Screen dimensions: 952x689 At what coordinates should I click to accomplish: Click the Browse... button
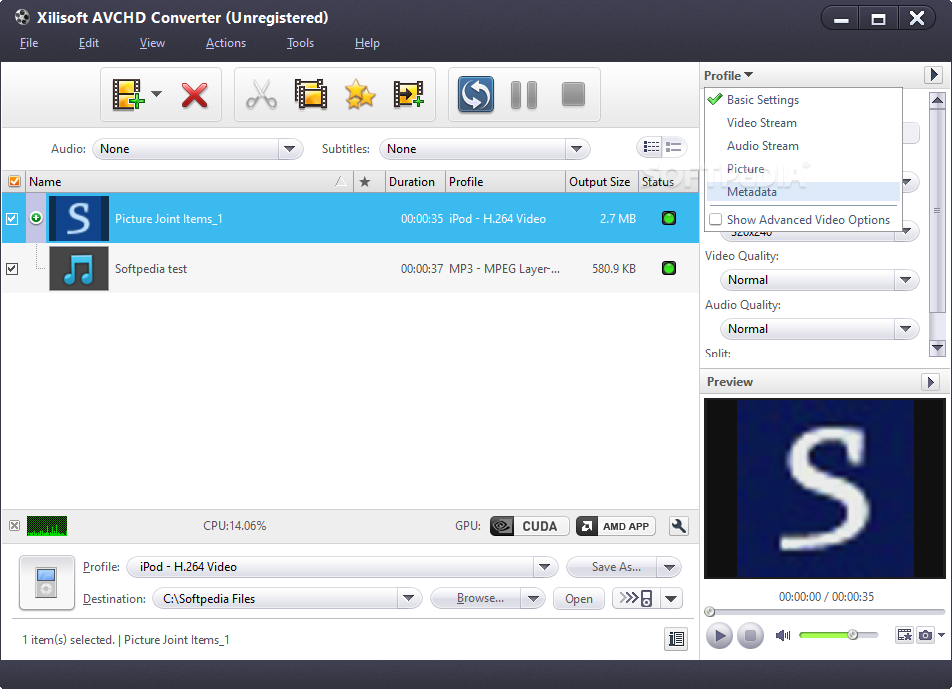(477, 599)
